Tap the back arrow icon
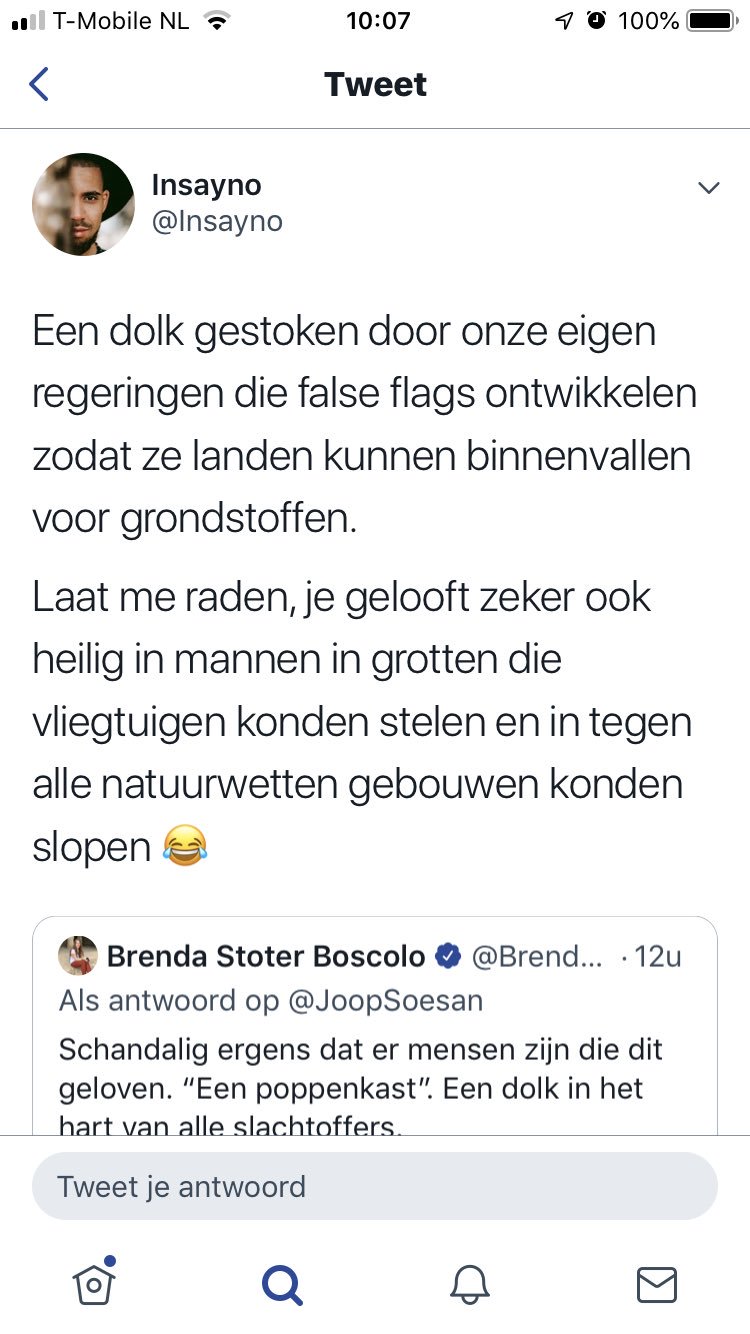Screen dimensions: 750x1334 coord(39,84)
